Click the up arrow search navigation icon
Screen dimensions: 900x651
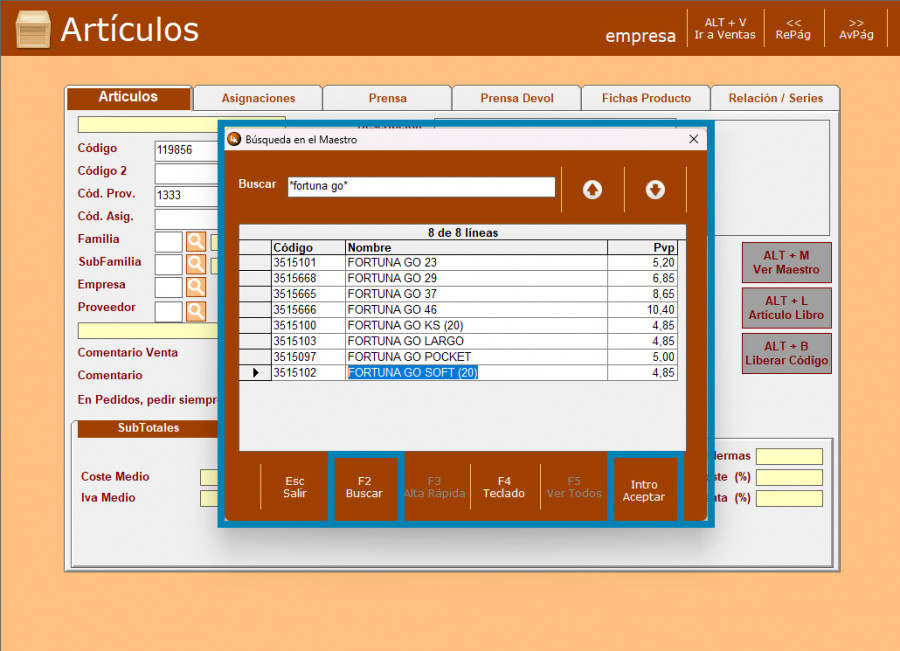(592, 190)
